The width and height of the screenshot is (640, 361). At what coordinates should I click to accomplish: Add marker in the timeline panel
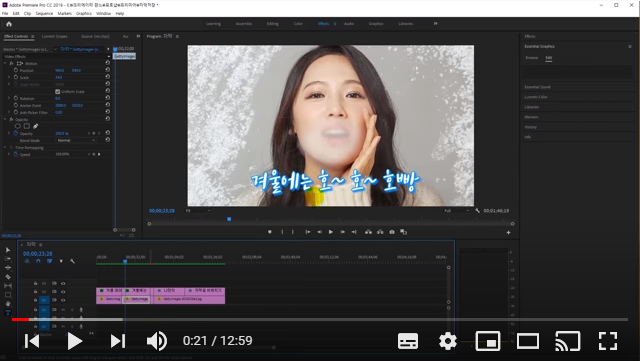pyautogui.click(x=61, y=261)
